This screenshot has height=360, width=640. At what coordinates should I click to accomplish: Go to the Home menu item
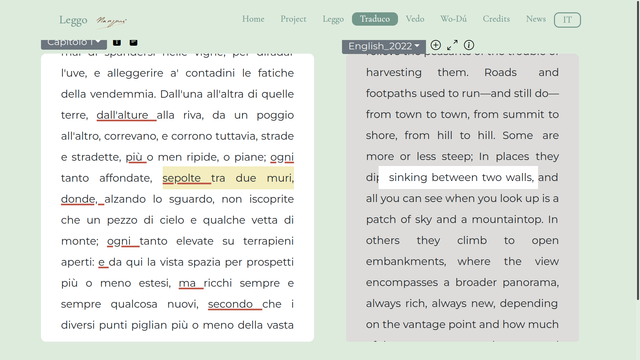(x=253, y=19)
